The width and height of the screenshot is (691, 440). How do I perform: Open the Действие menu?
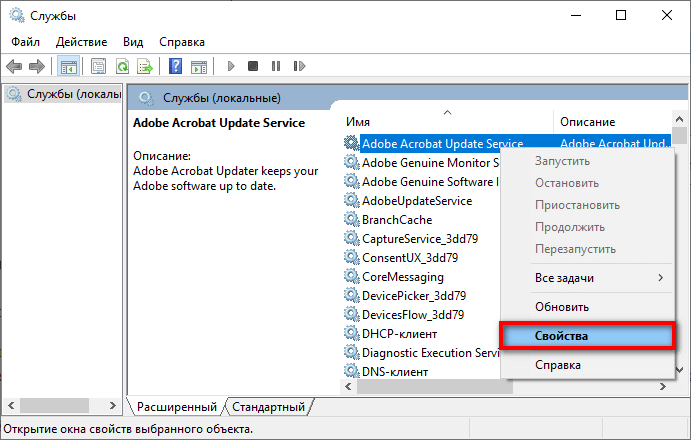82,42
